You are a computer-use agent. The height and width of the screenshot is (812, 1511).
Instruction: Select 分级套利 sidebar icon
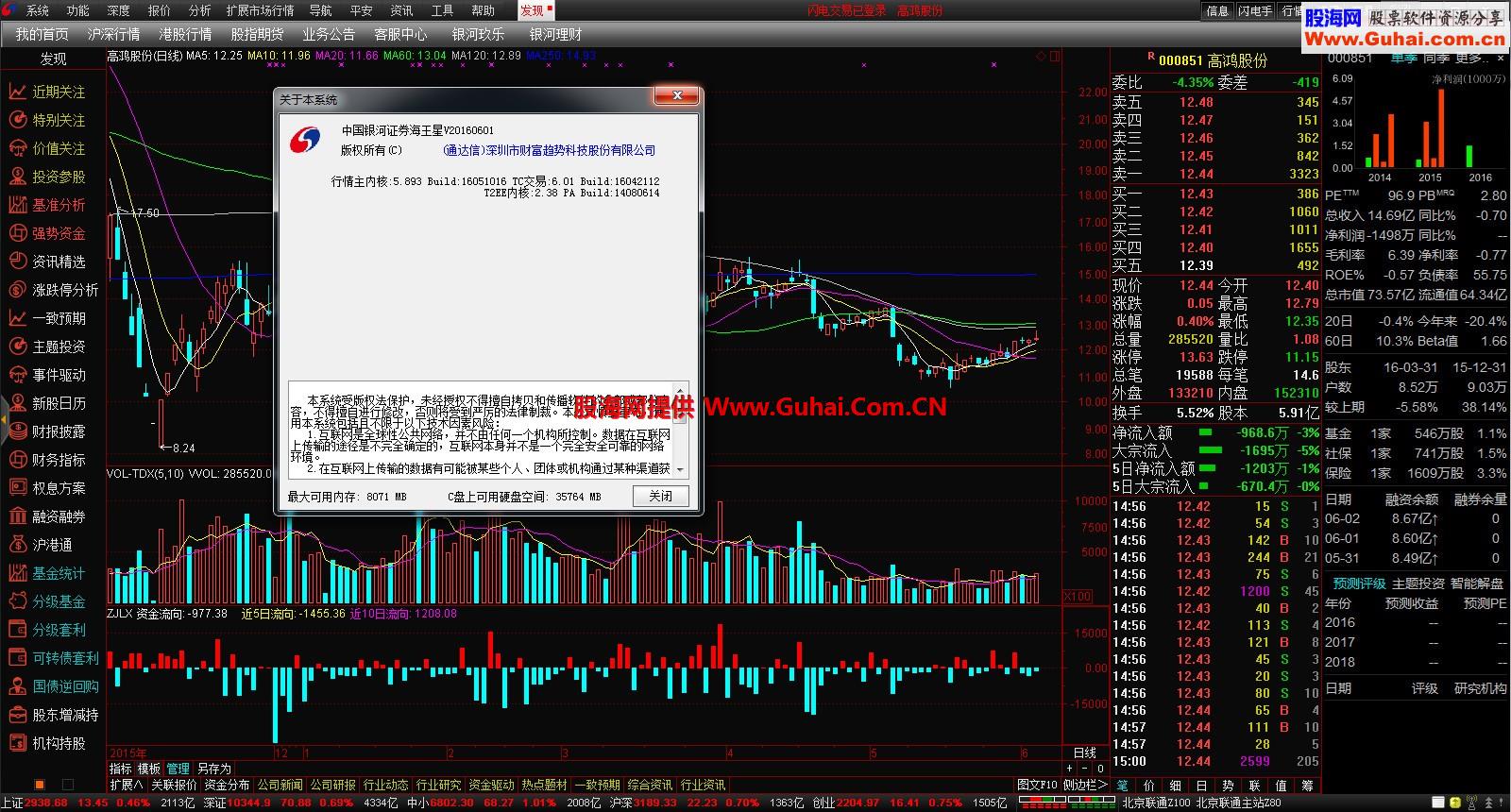pos(17,630)
